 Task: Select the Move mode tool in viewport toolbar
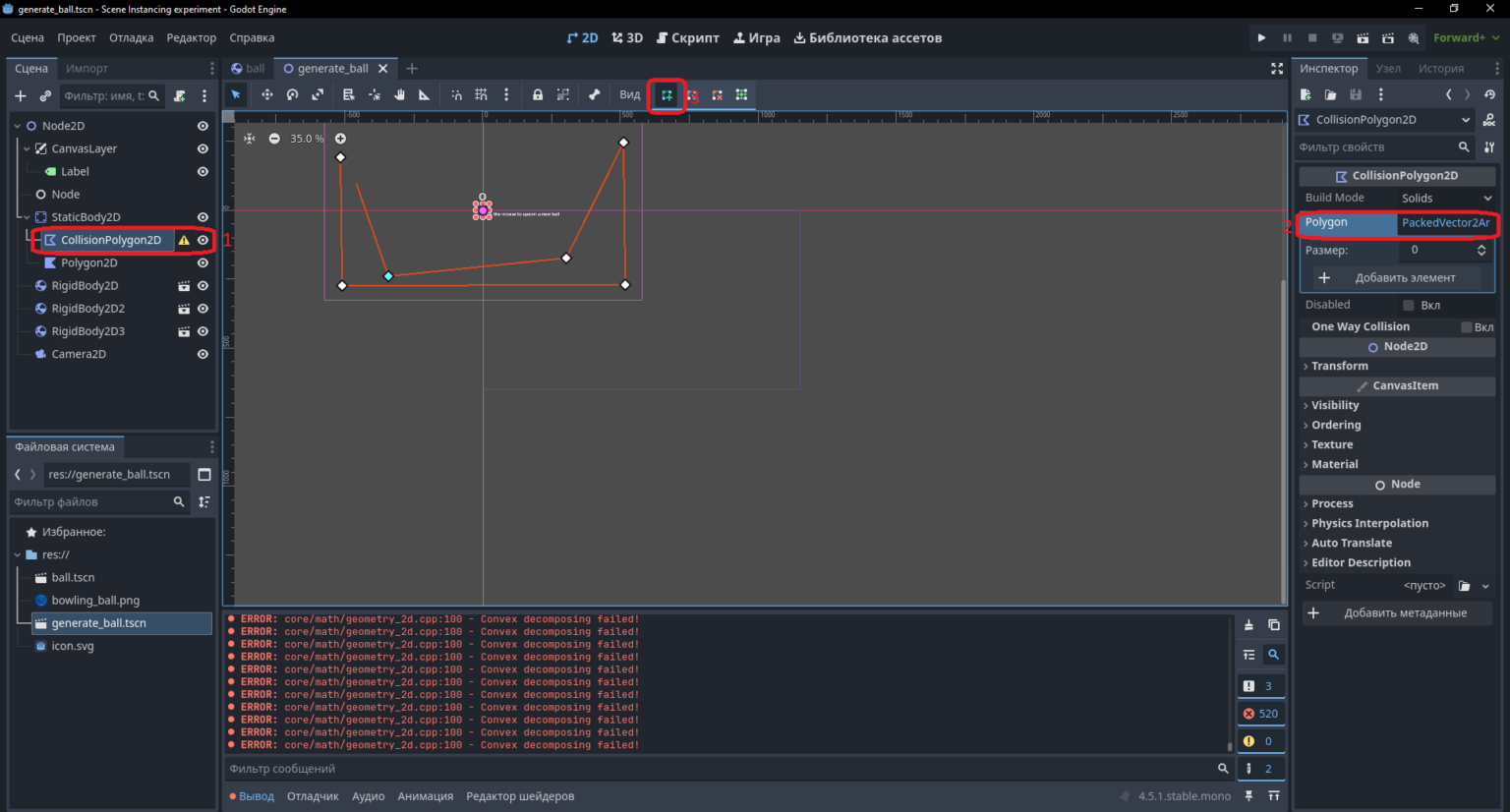coord(266,95)
